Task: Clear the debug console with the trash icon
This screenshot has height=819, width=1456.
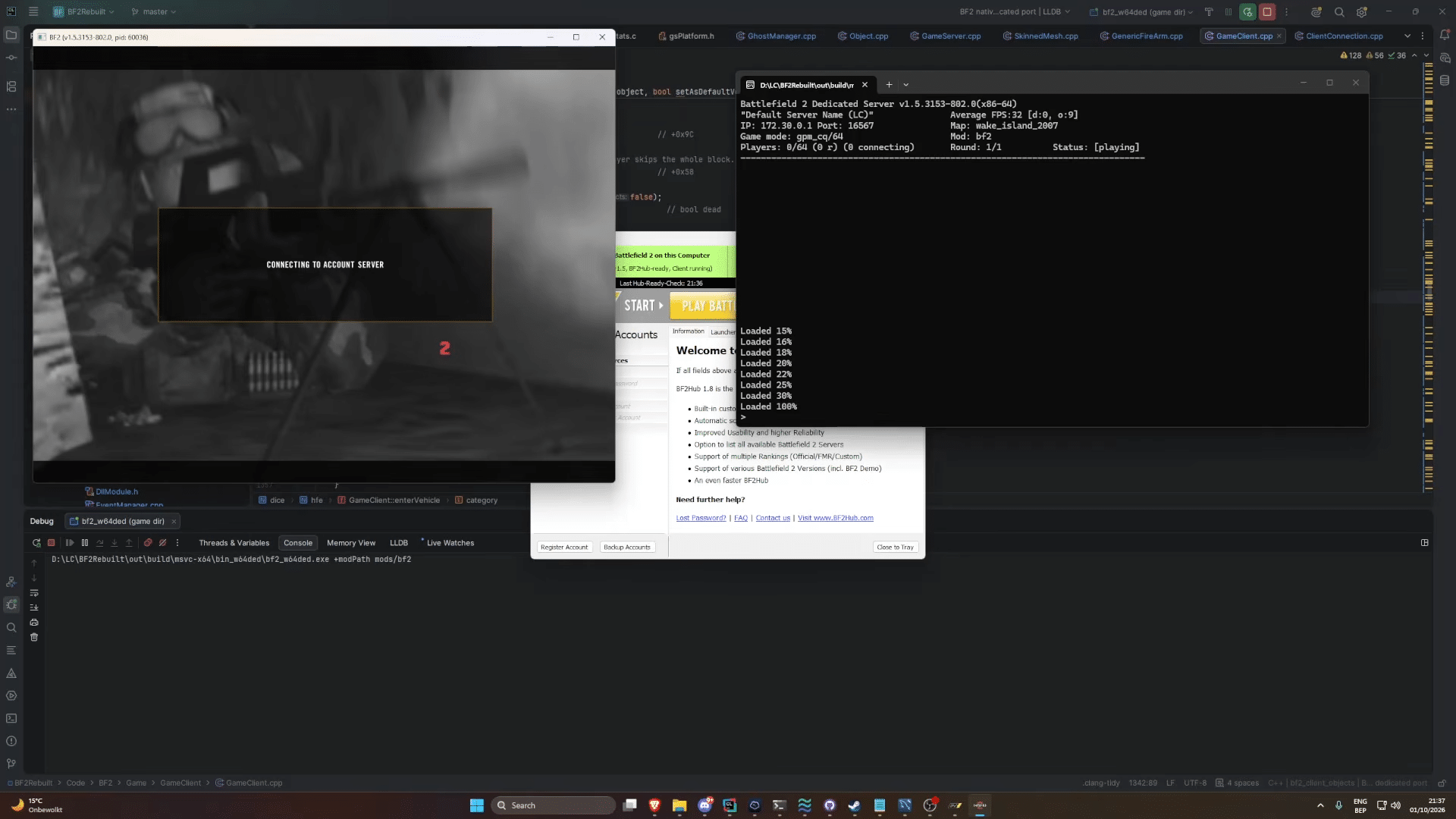Action: 34,637
